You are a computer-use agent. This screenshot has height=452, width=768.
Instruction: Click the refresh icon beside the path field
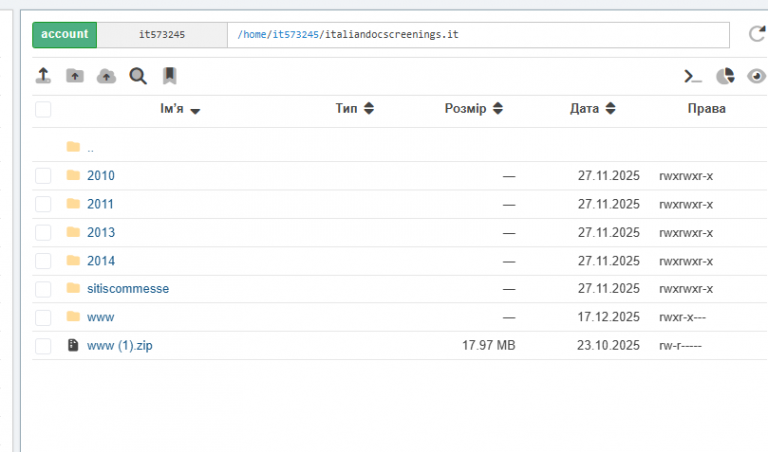click(x=757, y=34)
